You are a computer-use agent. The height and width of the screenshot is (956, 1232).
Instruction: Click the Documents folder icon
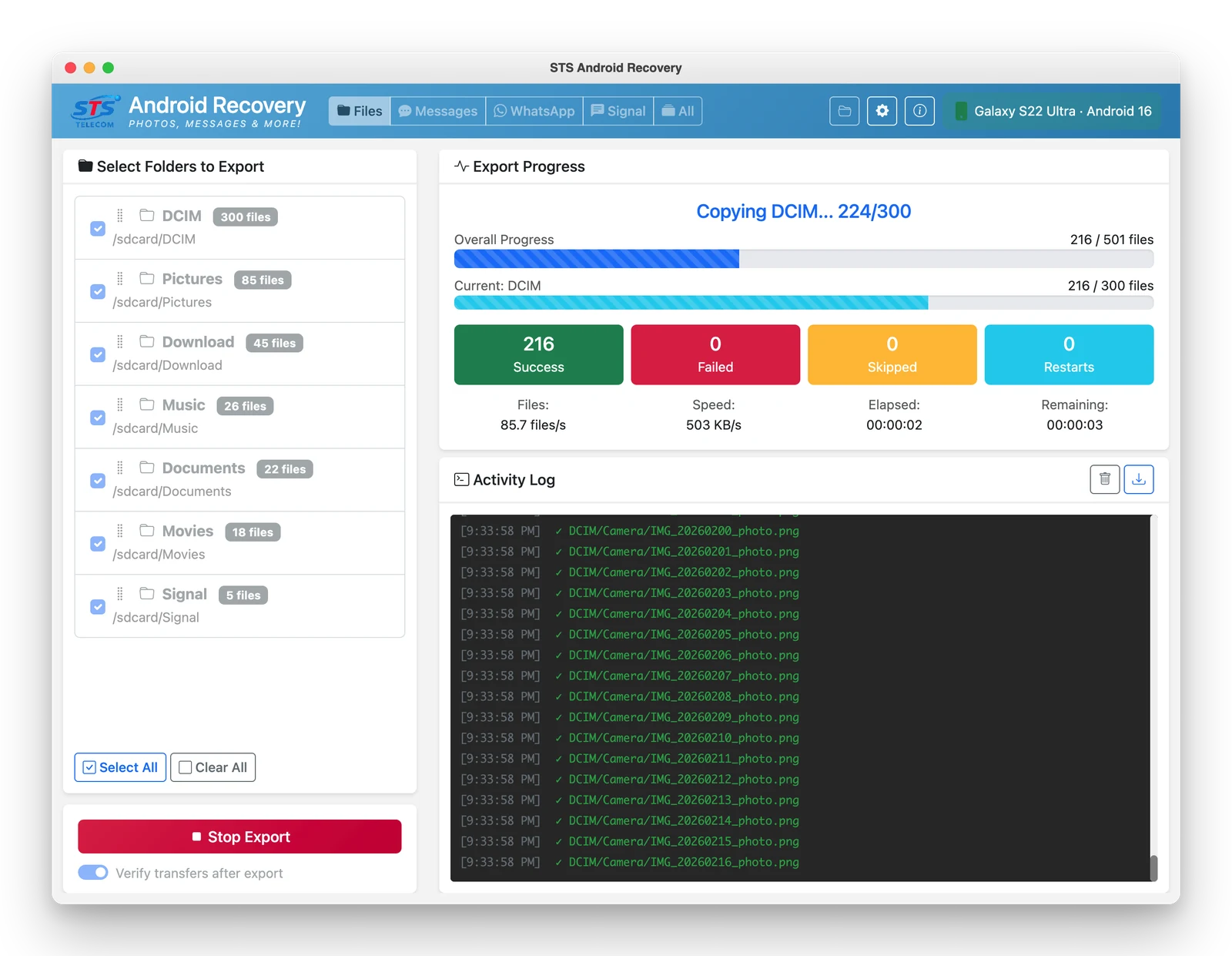click(147, 468)
